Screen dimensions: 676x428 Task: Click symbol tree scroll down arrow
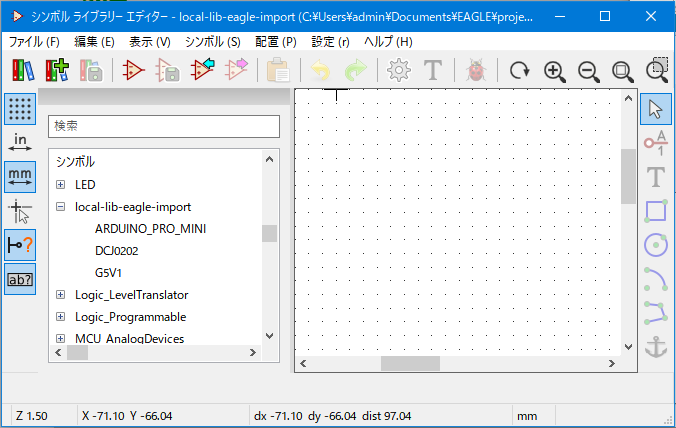269,336
